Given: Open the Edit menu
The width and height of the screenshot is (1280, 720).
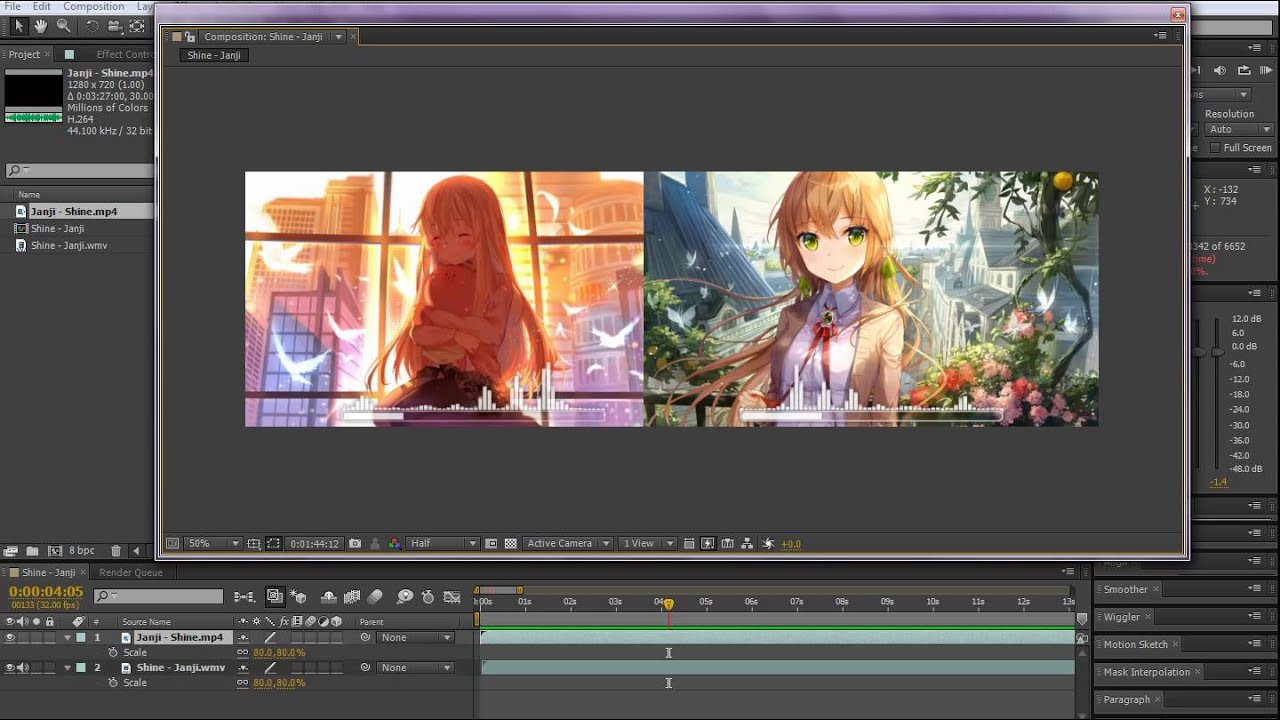Looking at the screenshot, I should [x=41, y=6].
